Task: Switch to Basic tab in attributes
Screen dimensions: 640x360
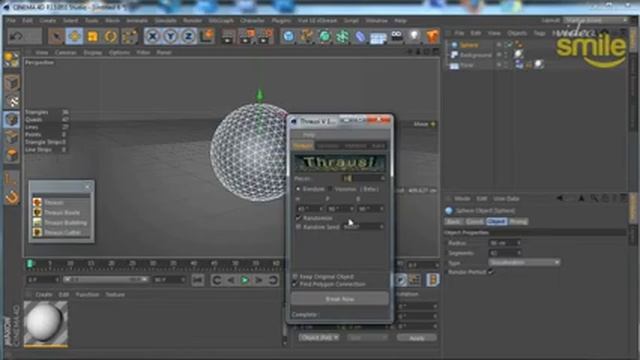Action: (453, 222)
